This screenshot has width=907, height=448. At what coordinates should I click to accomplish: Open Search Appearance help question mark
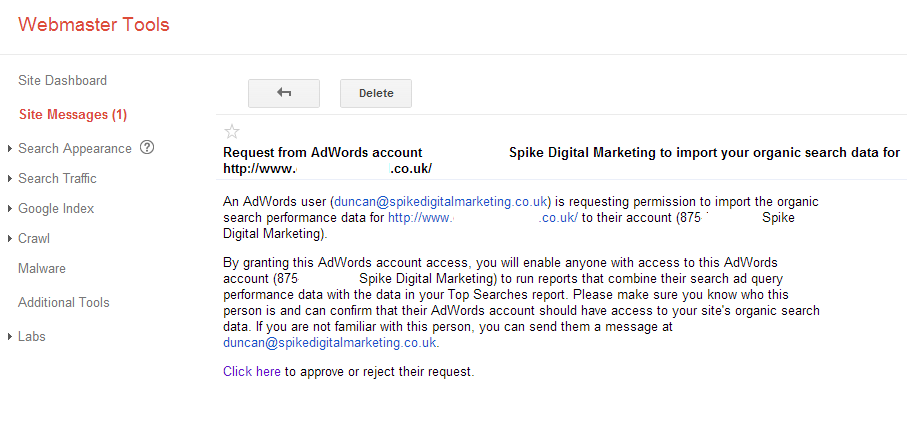[147, 148]
